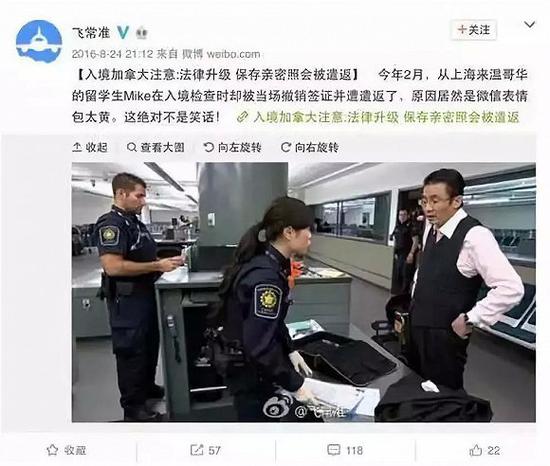Rotate image right with 向右旋转
Image resolution: width=550 pixels, height=466 pixels.
coord(310,147)
